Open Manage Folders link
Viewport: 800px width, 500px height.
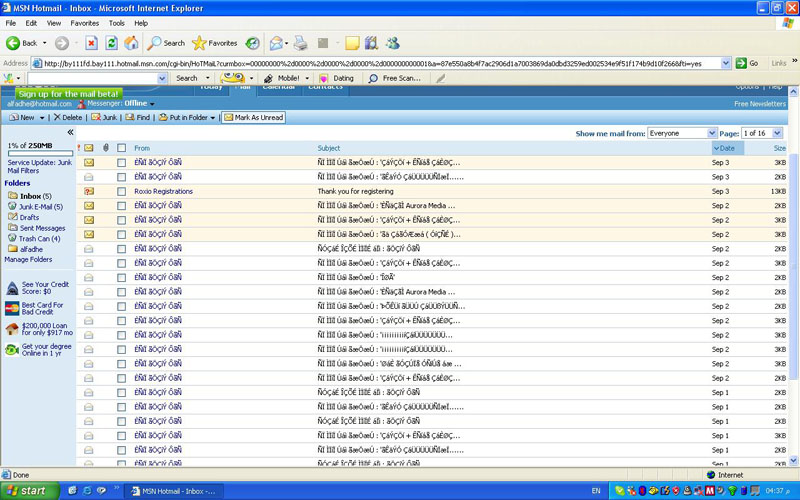(x=28, y=259)
